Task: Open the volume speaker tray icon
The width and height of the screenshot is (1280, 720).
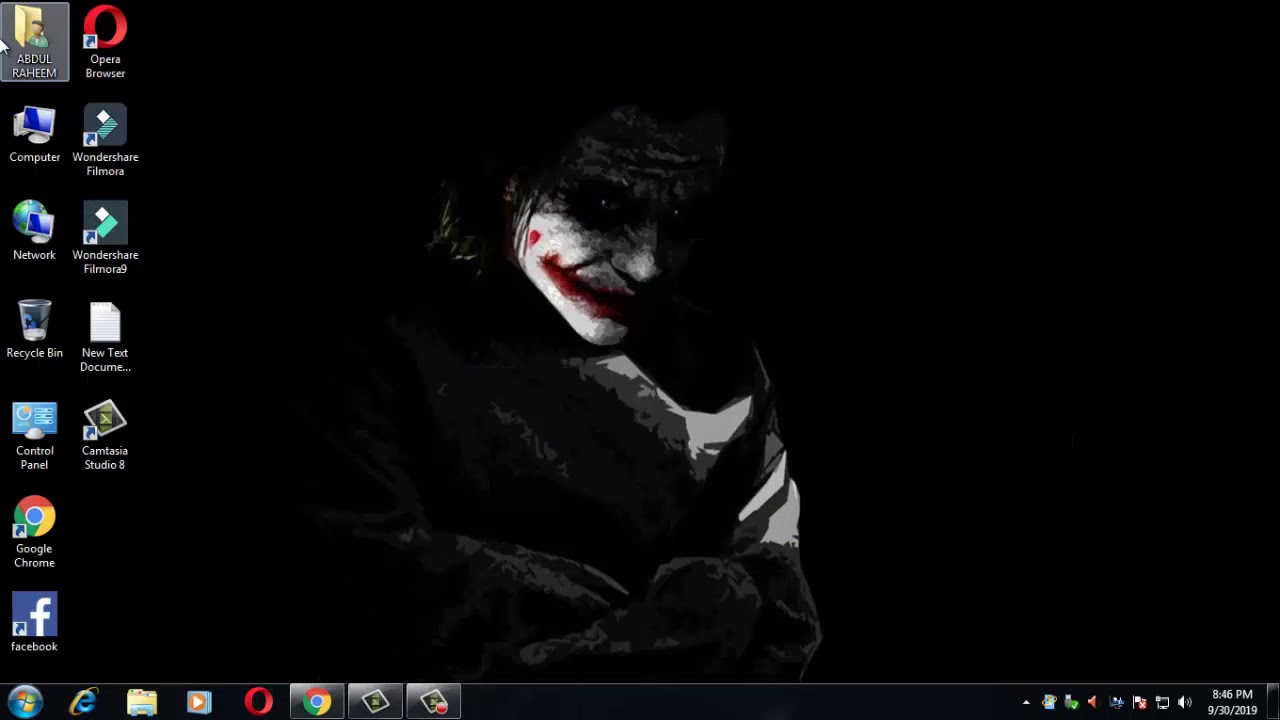Action: point(1185,703)
